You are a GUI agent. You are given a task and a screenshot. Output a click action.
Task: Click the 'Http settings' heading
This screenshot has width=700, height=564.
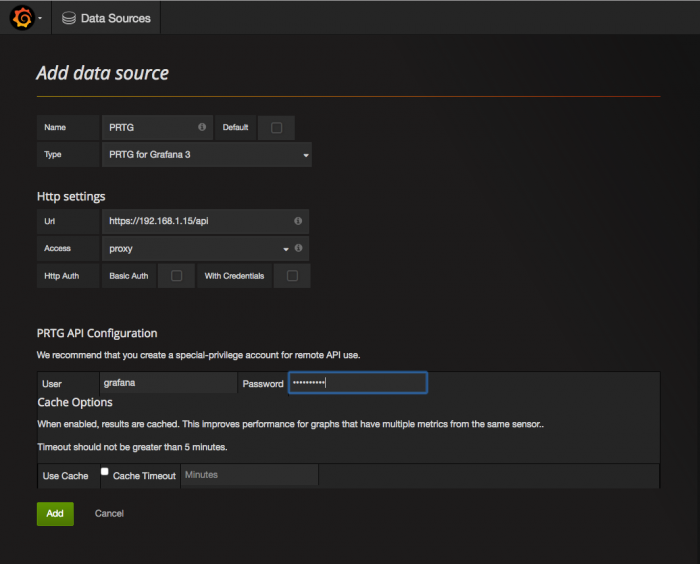tap(71, 196)
